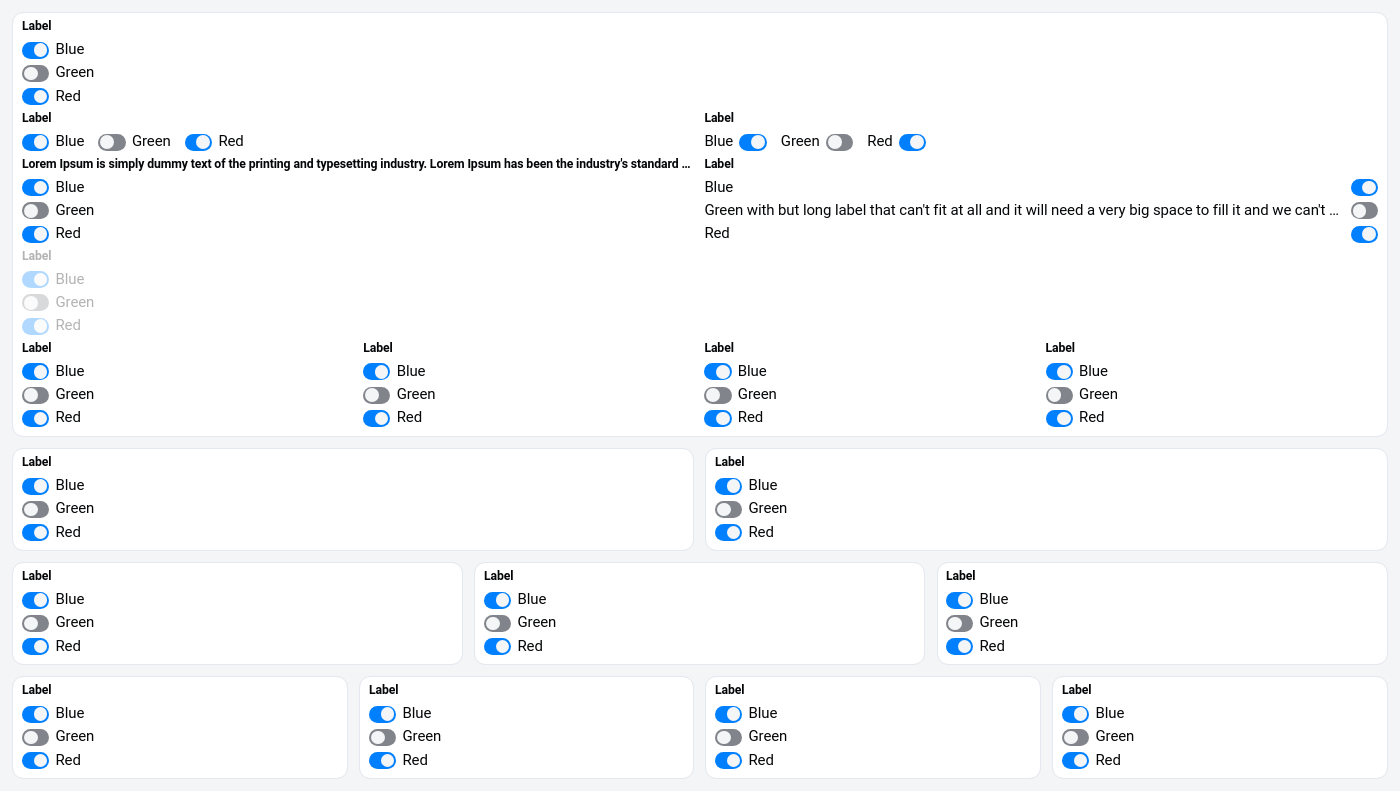
Task: Enable Green under the Lorem Ipsum heading
Action: pos(35,211)
